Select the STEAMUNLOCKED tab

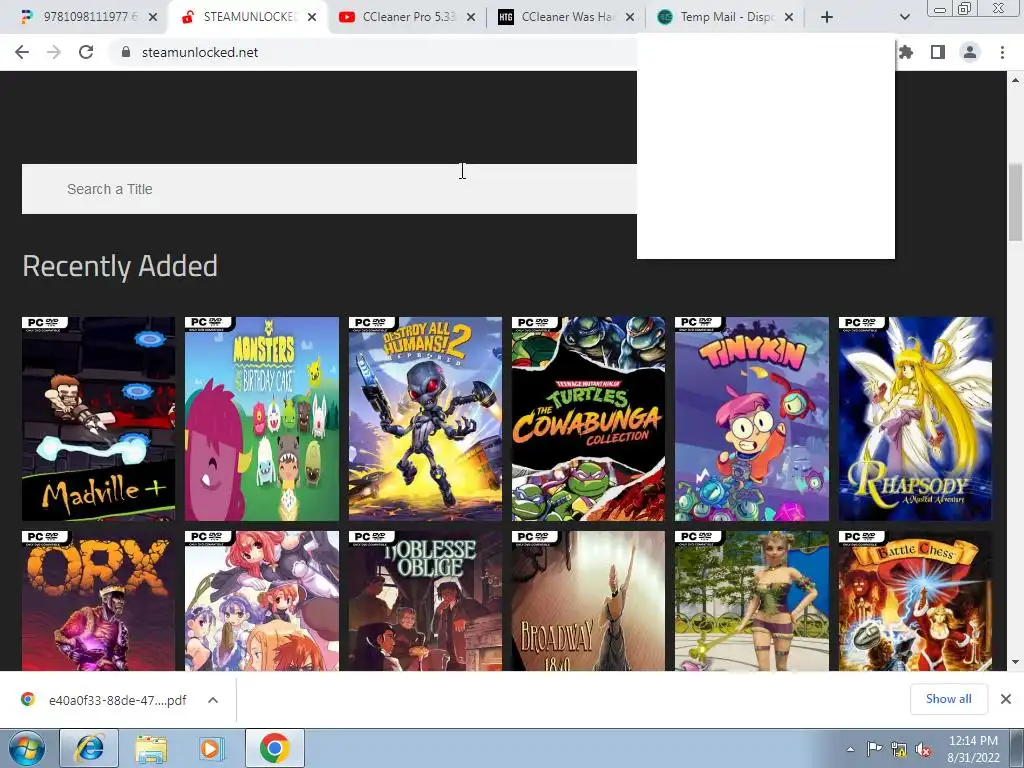point(248,17)
